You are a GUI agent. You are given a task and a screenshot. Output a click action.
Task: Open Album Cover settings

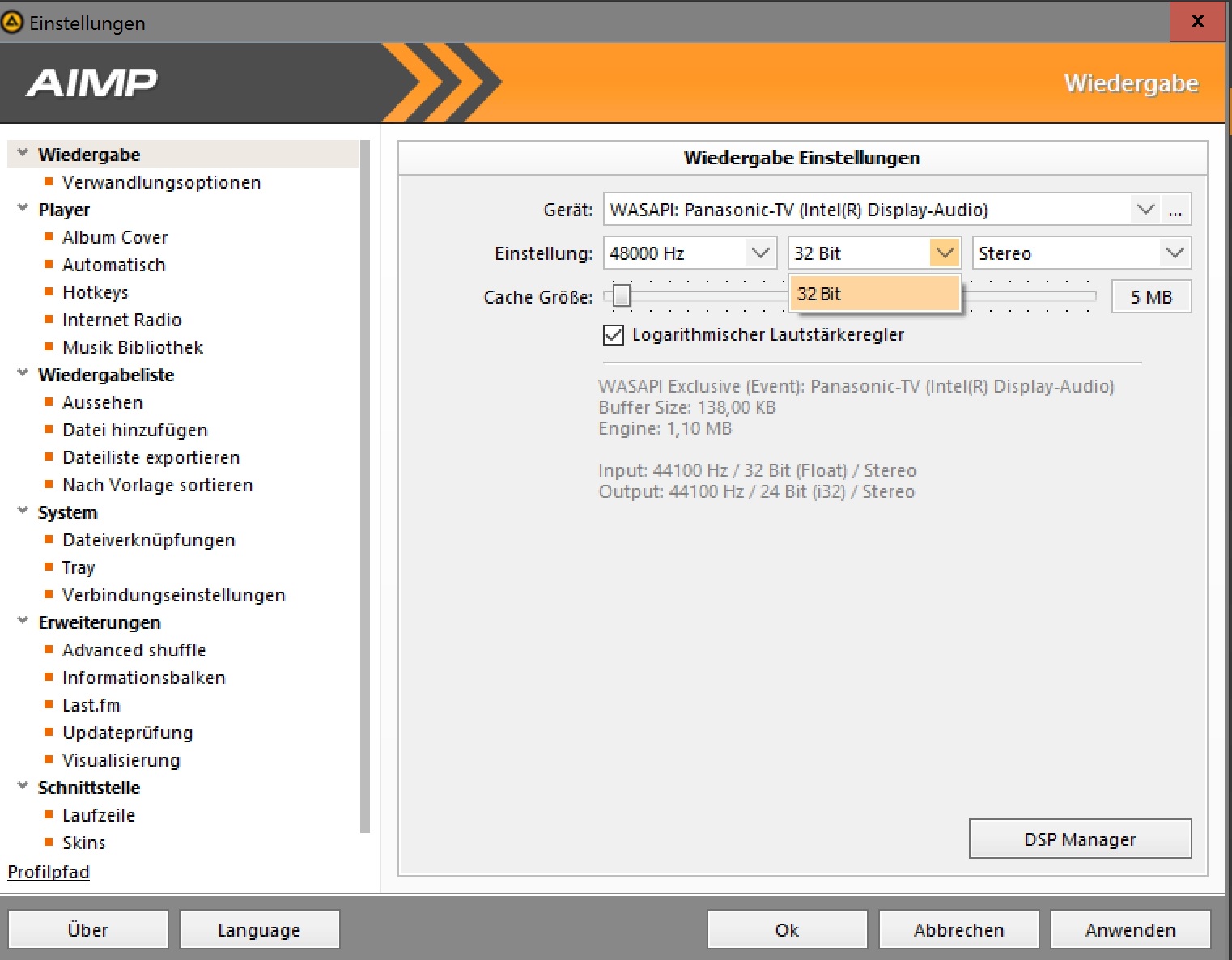tap(115, 237)
